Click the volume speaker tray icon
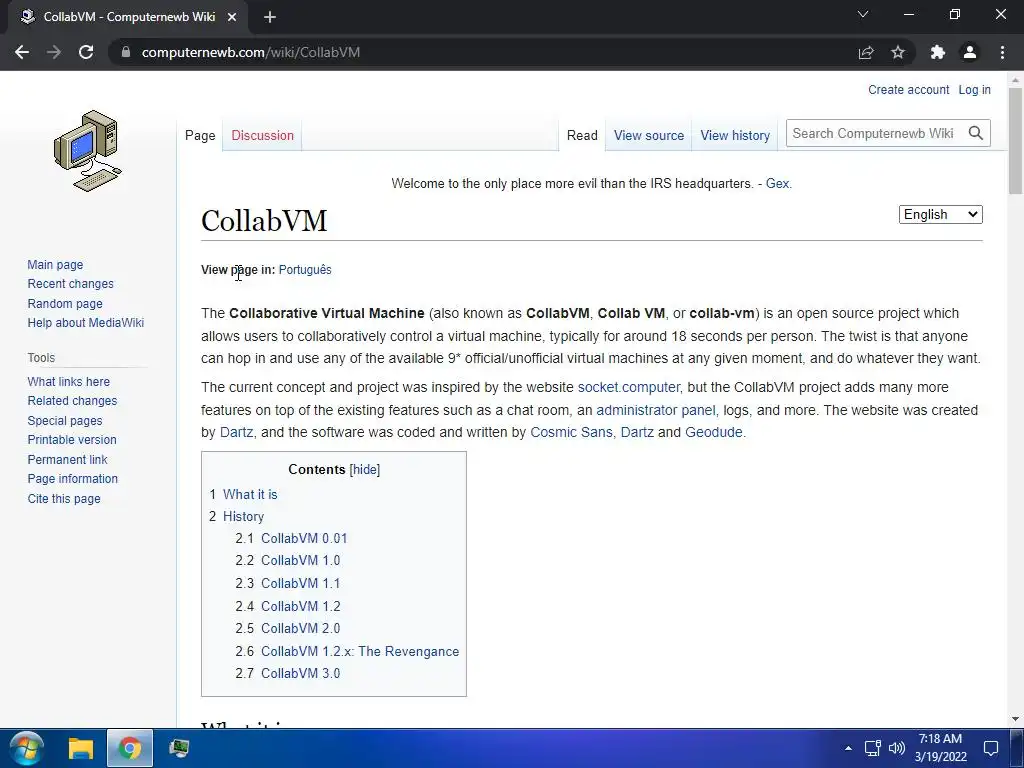The image size is (1024, 768). pyautogui.click(x=897, y=748)
